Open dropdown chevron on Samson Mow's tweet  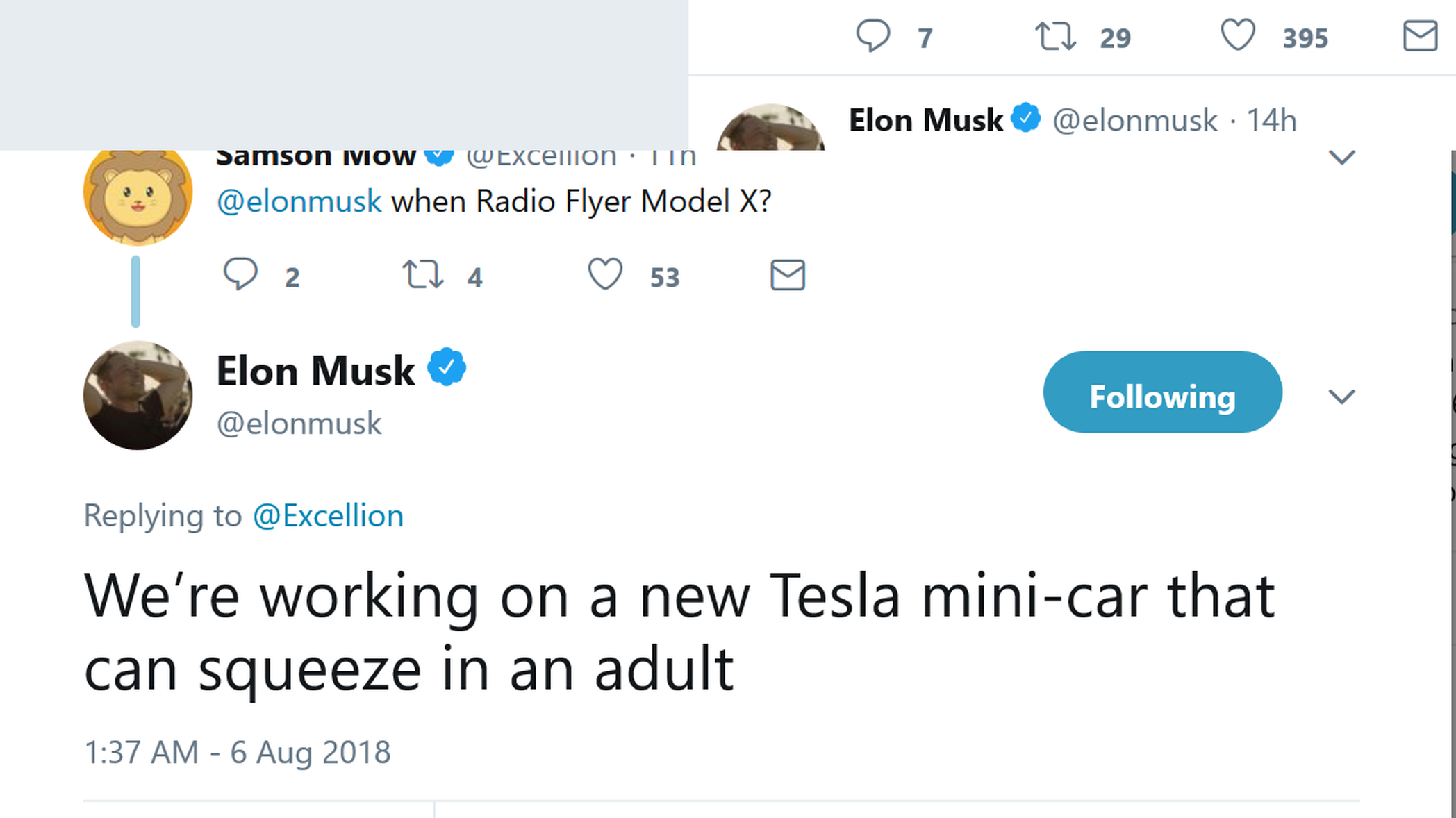click(1341, 158)
